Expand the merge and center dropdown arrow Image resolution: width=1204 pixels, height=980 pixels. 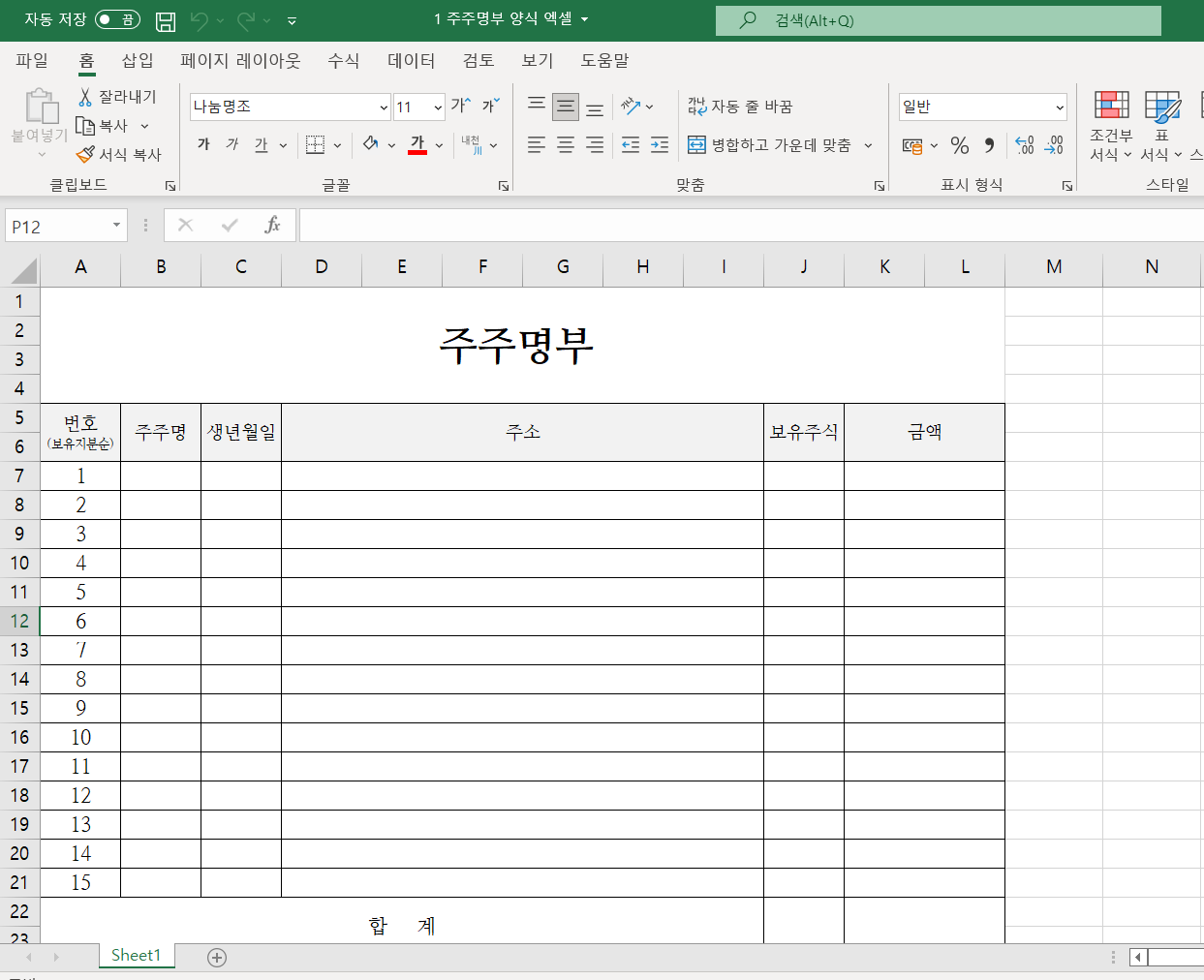[868, 145]
